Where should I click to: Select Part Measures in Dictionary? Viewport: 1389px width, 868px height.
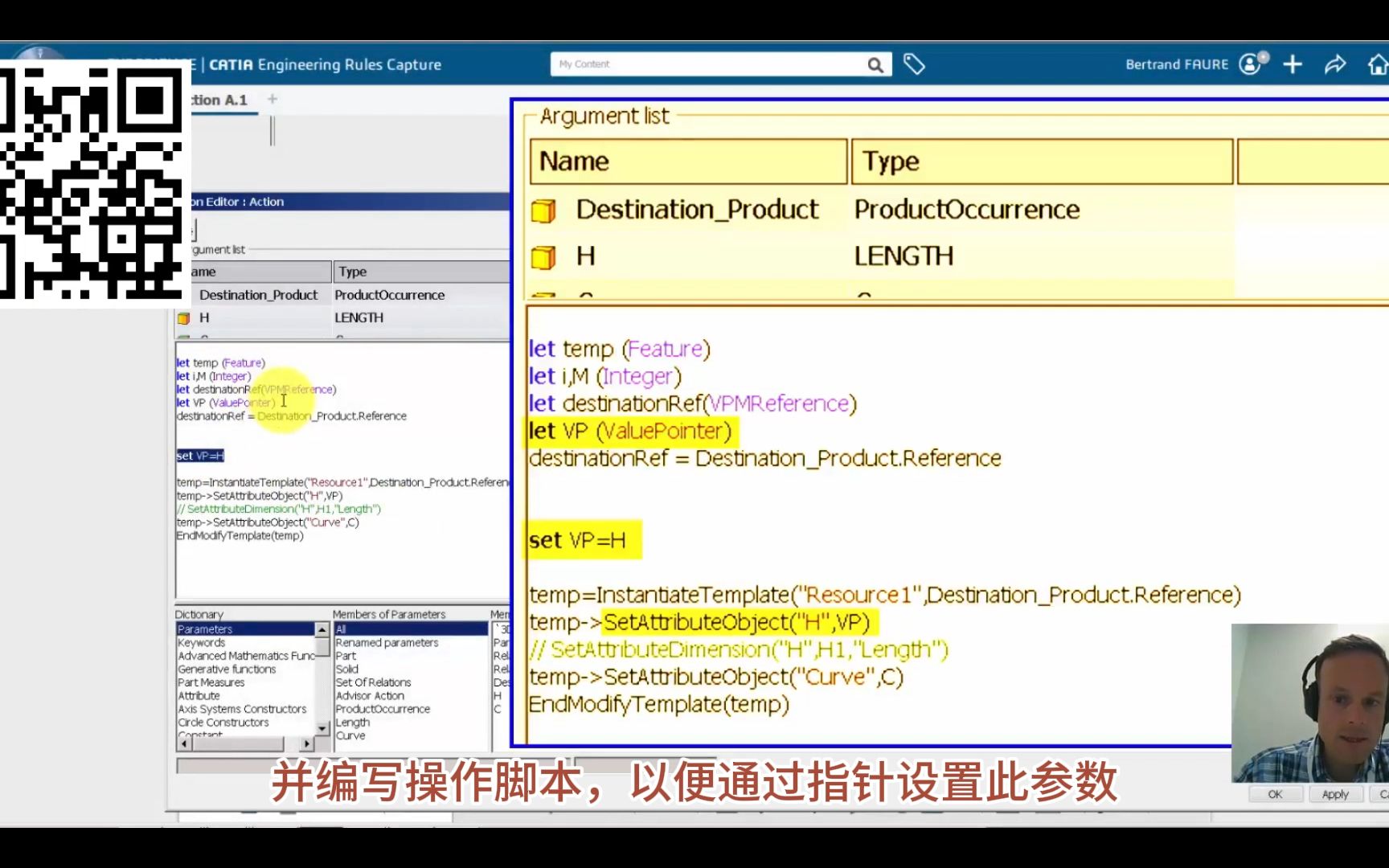click(211, 682)
